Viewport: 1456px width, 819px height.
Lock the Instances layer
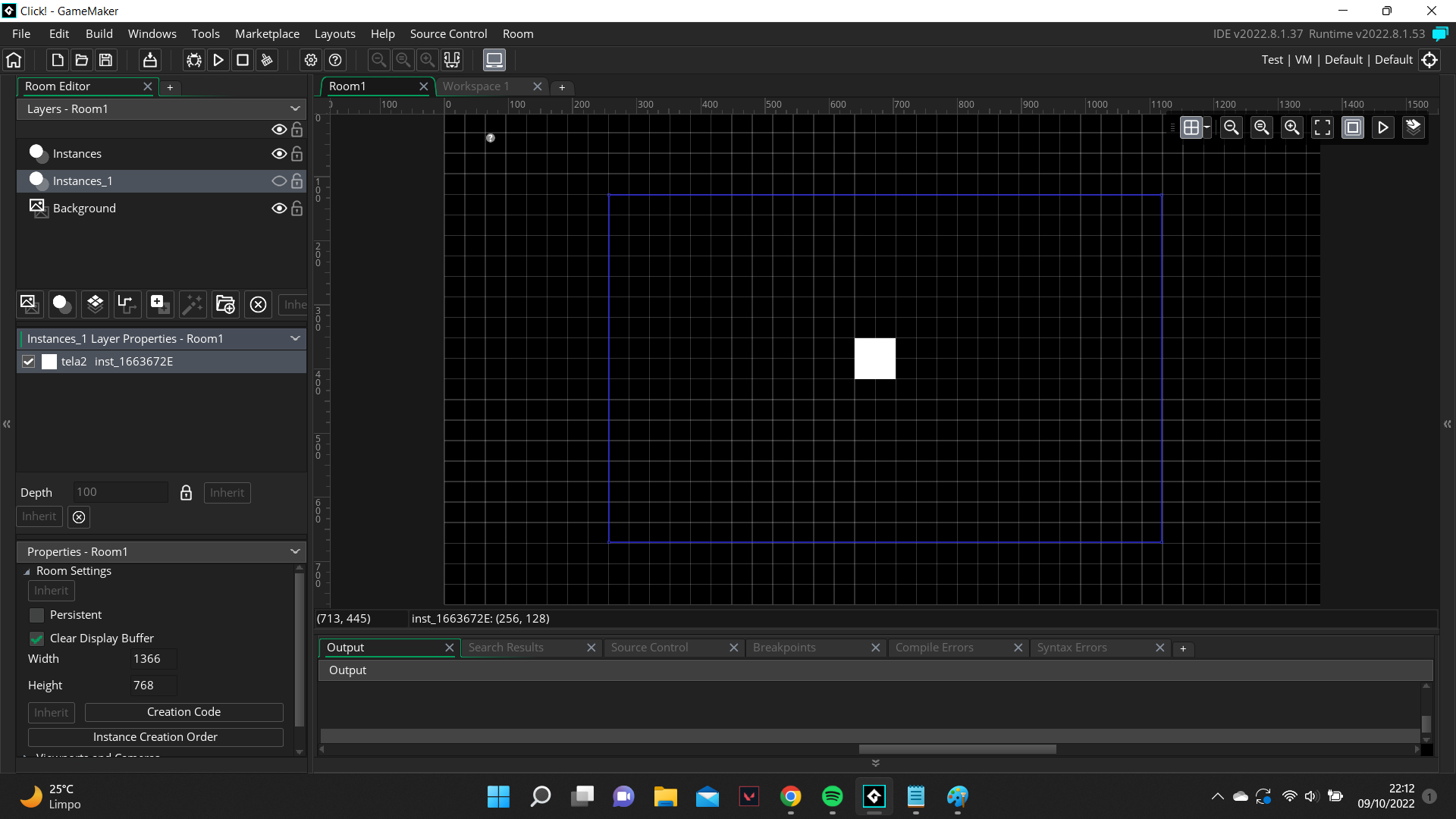coord(297,154)
